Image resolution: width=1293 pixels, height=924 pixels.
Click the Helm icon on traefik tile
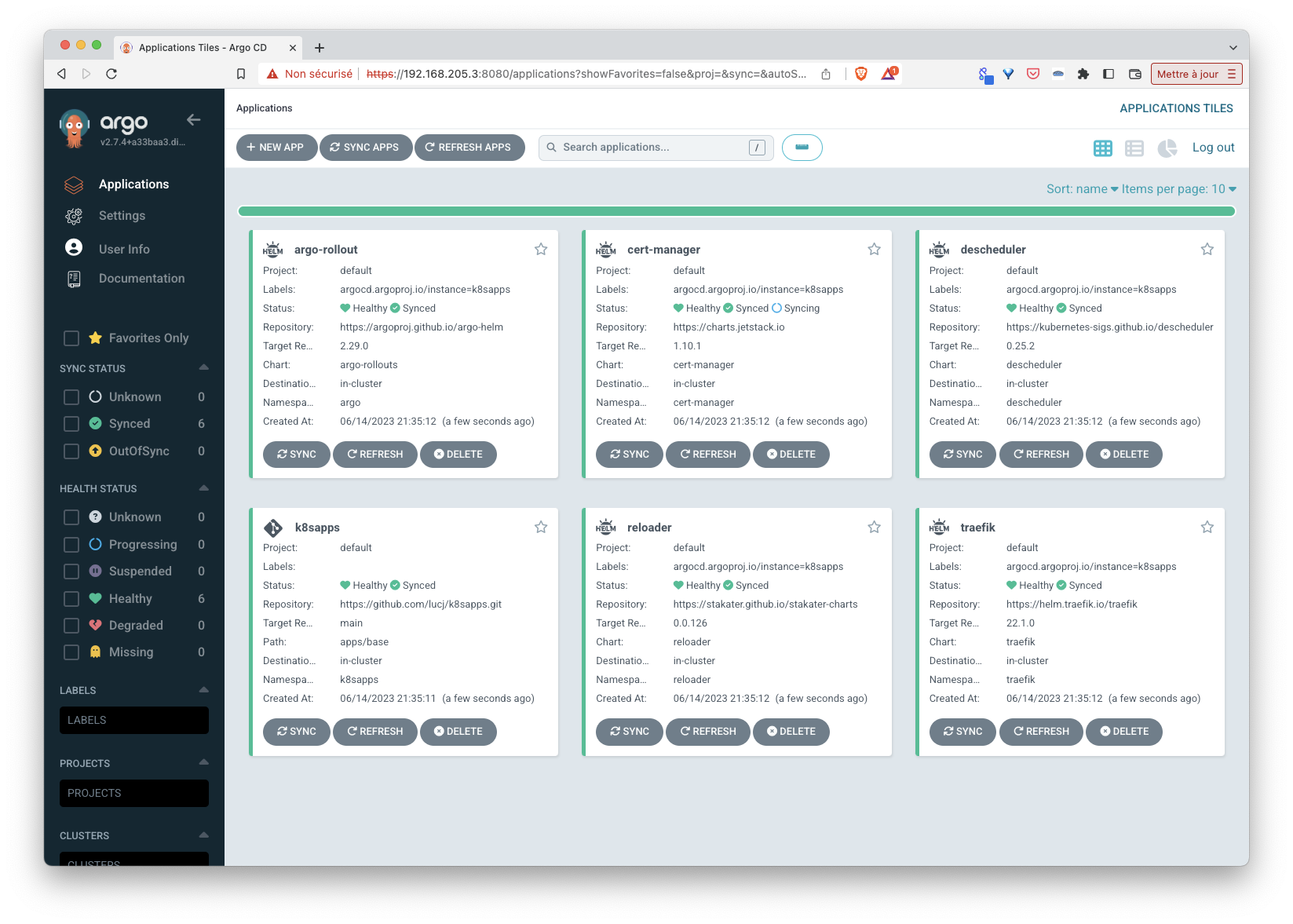point(939,527)
